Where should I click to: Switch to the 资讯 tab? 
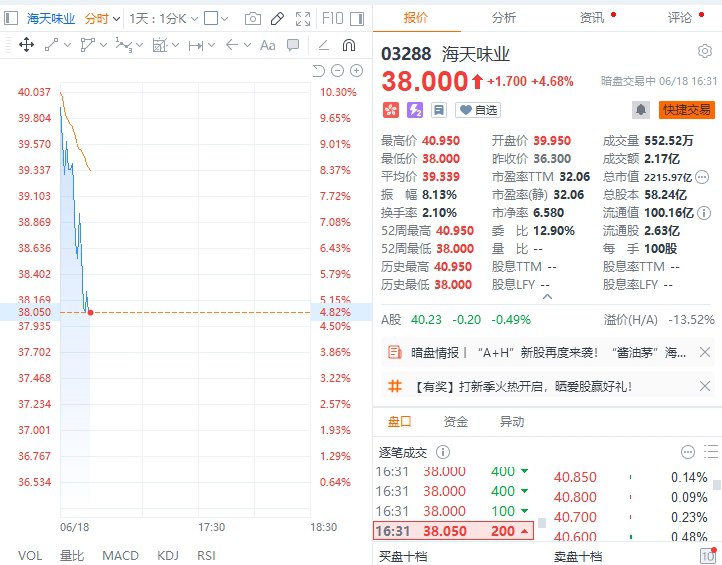tap(592, 18)
